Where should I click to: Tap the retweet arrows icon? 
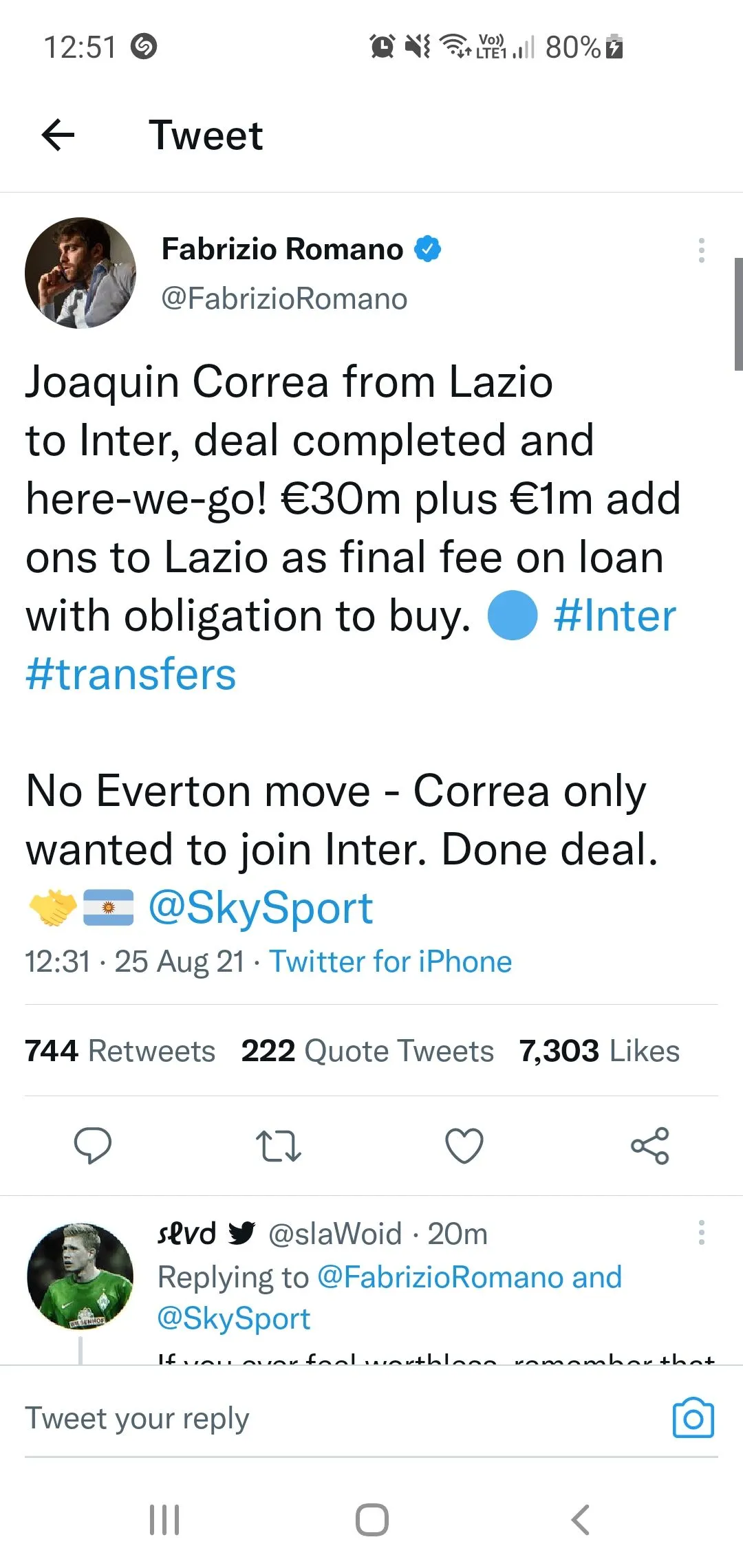tap(278, 1146)
